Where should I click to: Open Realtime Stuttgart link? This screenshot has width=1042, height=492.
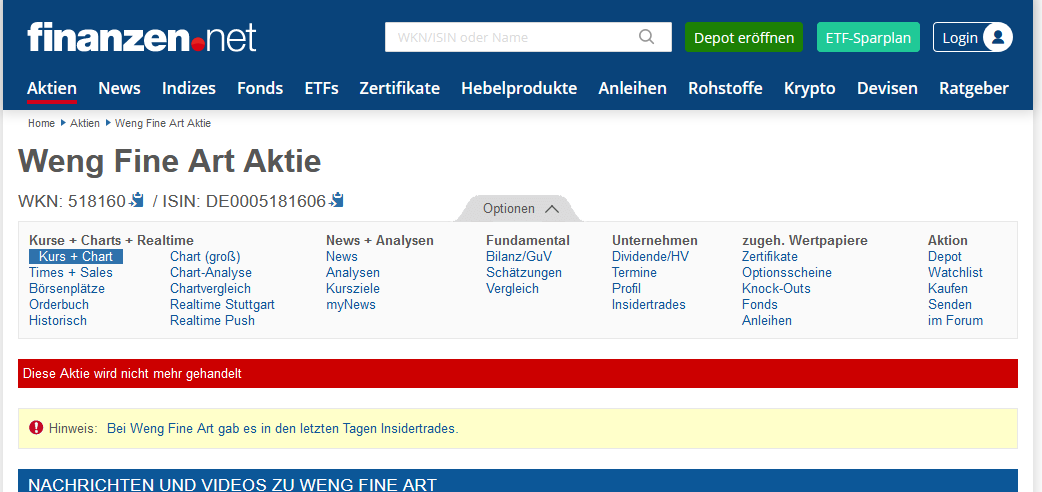tap(222, 305)
